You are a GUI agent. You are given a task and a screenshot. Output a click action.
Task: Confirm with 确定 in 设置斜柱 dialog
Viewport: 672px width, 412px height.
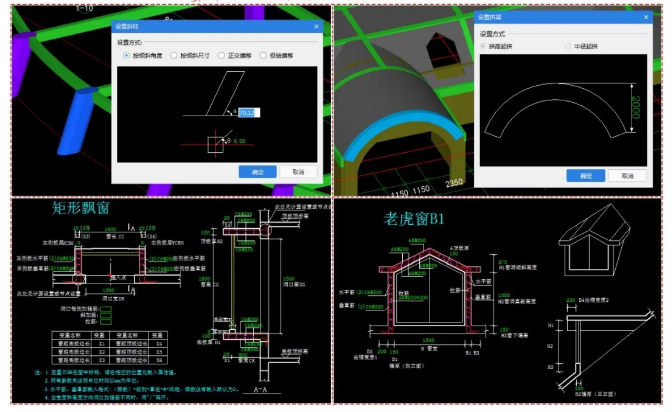coord(258,172)
